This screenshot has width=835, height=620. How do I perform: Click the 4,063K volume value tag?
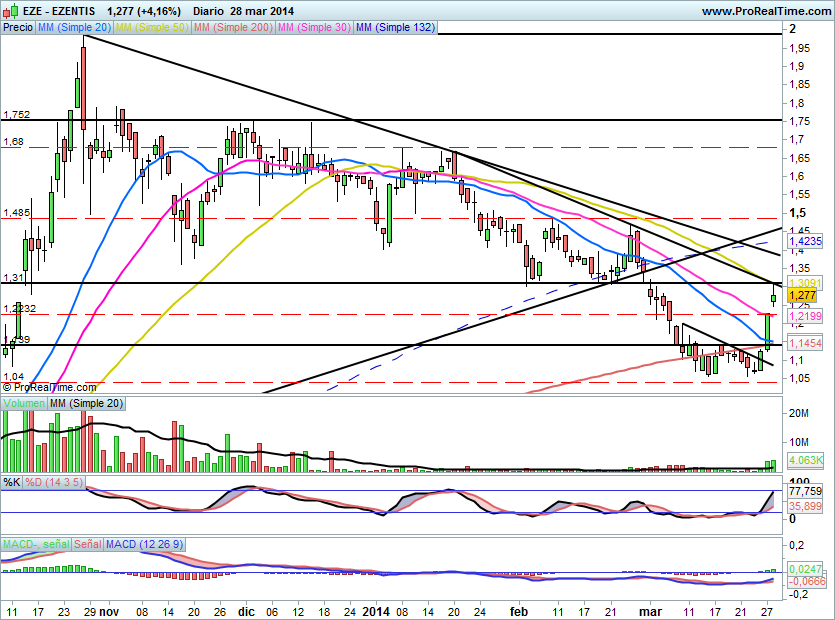tap(805, 460)
